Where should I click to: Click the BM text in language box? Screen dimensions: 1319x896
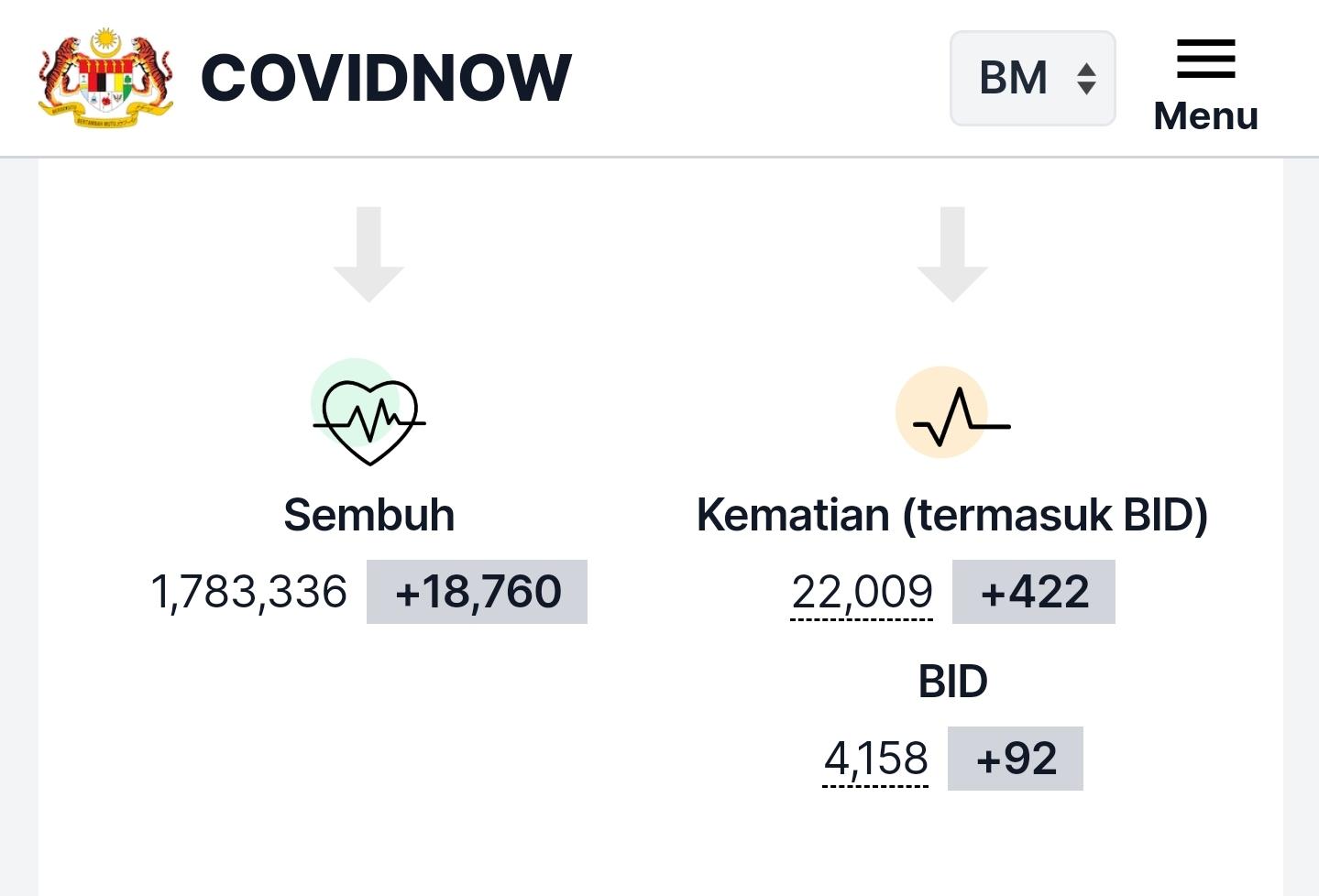1013,78
